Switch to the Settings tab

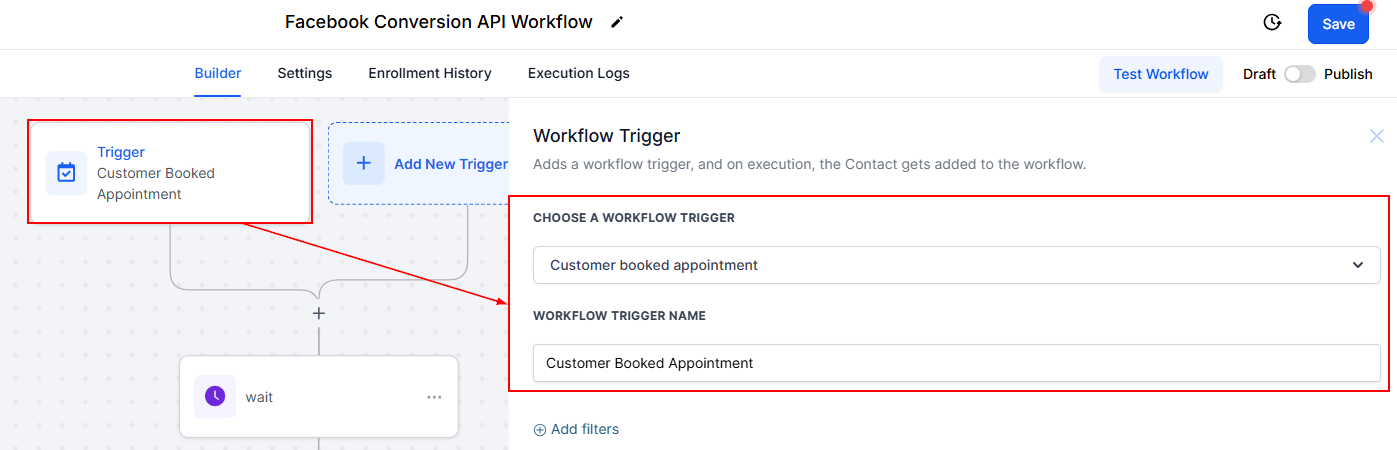[305, 73]
